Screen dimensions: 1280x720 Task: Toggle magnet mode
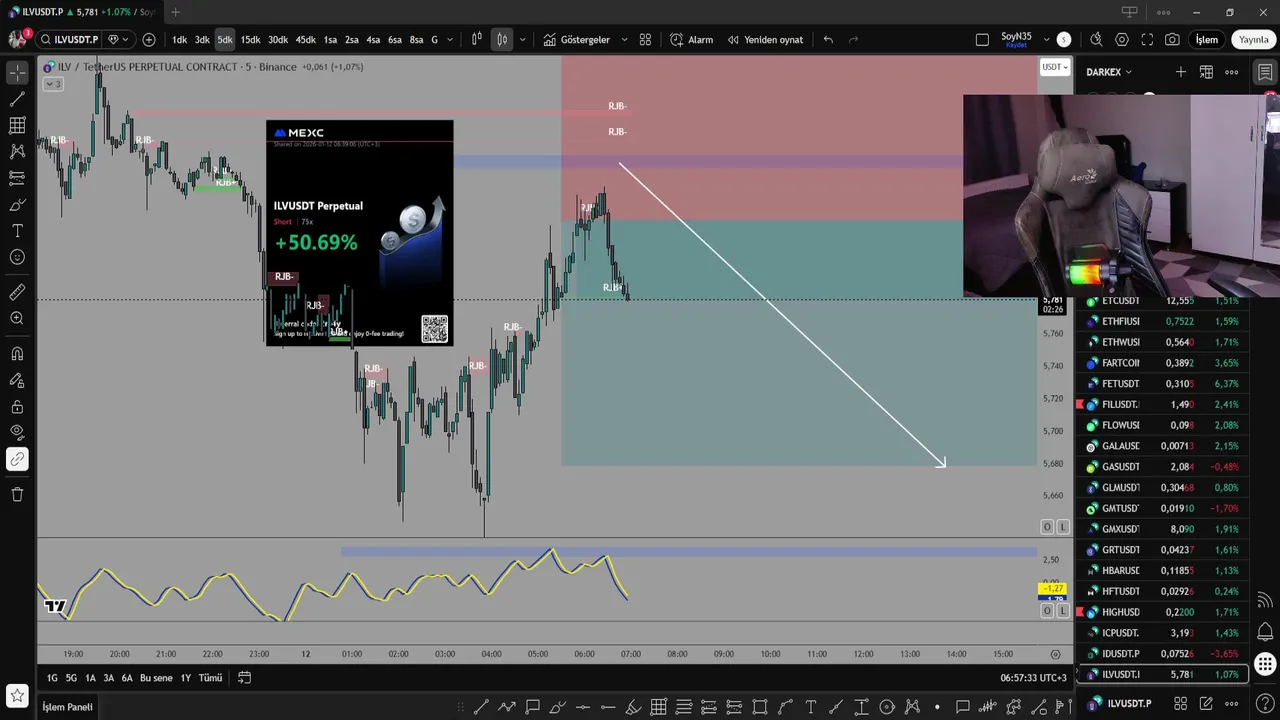tap(17, 354)
